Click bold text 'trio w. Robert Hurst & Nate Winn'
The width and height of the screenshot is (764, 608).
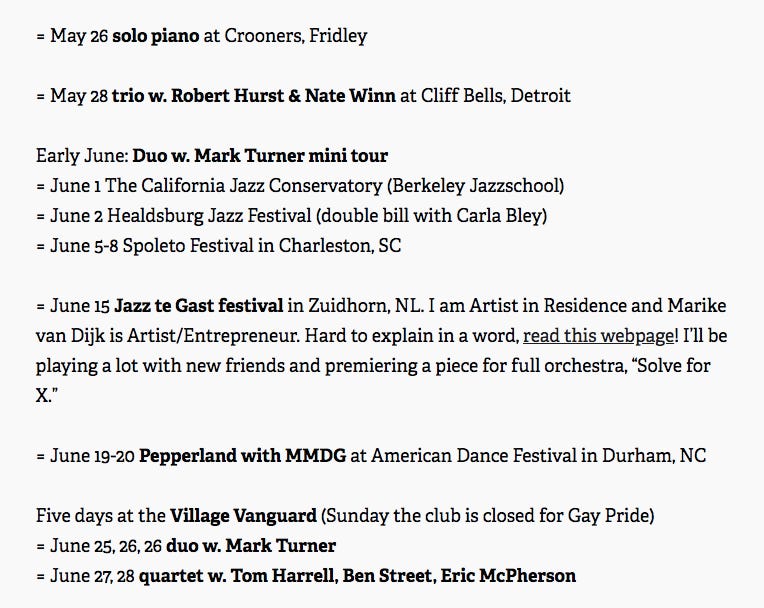(x=253, y=95)
